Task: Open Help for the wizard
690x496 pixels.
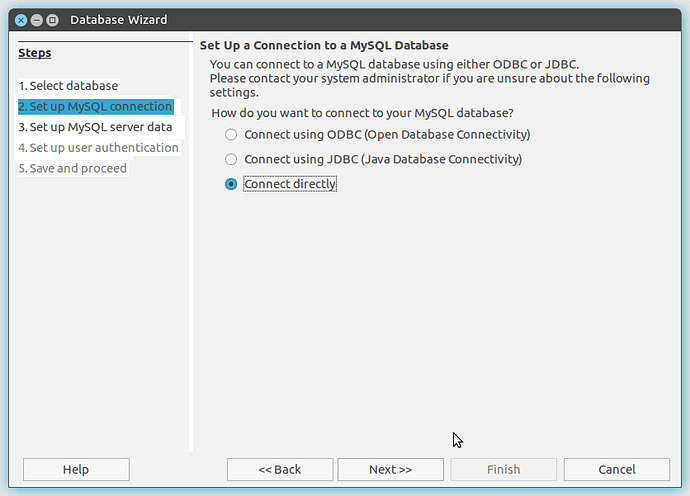Action: 76,469
